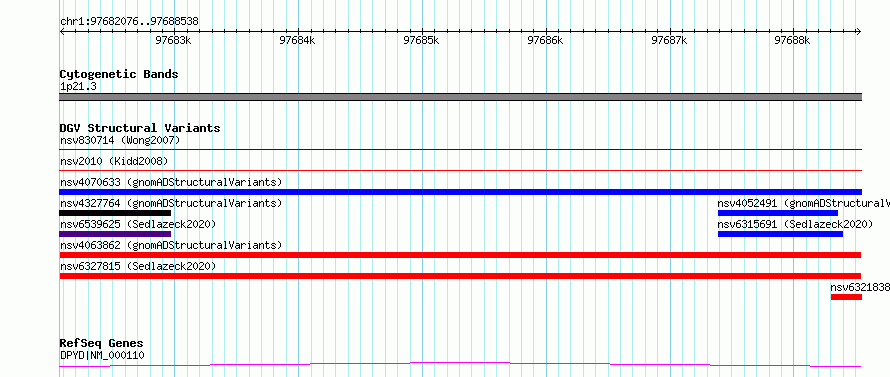Click the left arrow end of the ruler
The width and height of the screenshot is (890, 377).
(x=62, y=31)
